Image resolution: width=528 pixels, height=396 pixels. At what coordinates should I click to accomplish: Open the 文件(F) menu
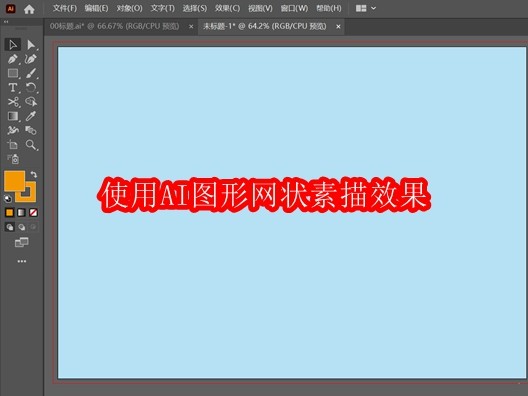point(65,8)
